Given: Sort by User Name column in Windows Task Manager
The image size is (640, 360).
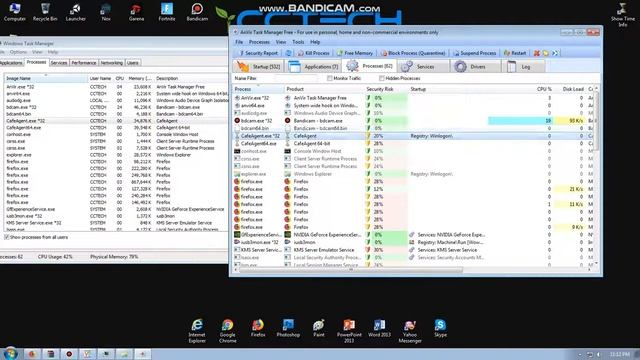Looking at the screenshot, I should coord(100,78).
